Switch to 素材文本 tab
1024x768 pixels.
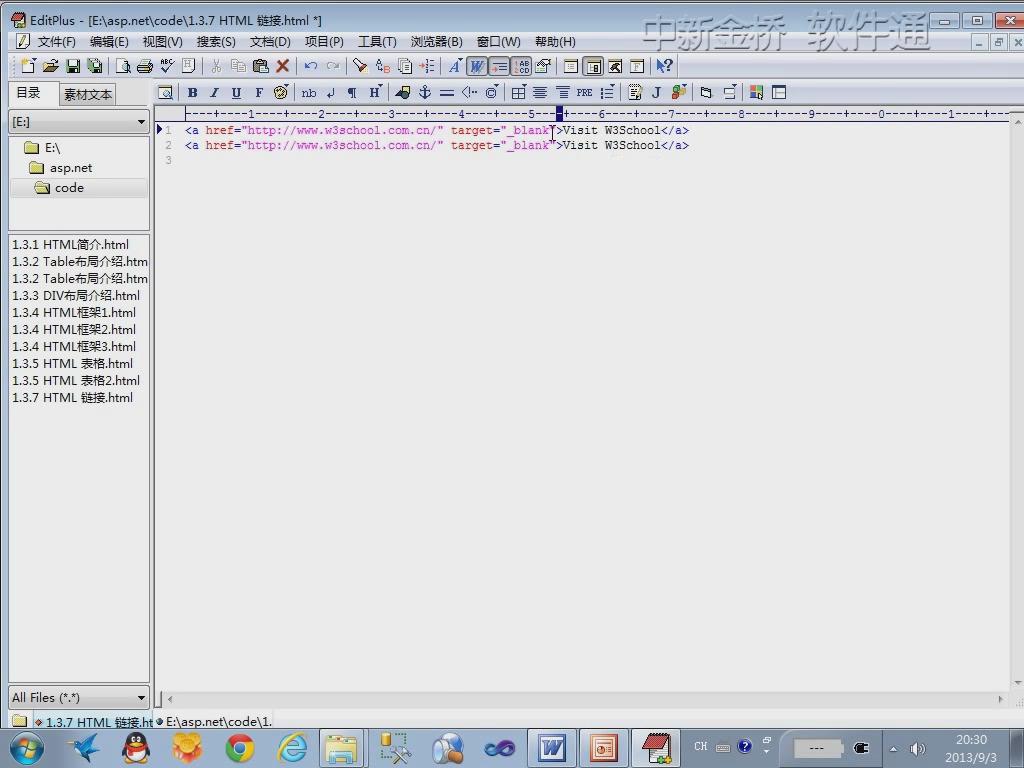point(88,95)
